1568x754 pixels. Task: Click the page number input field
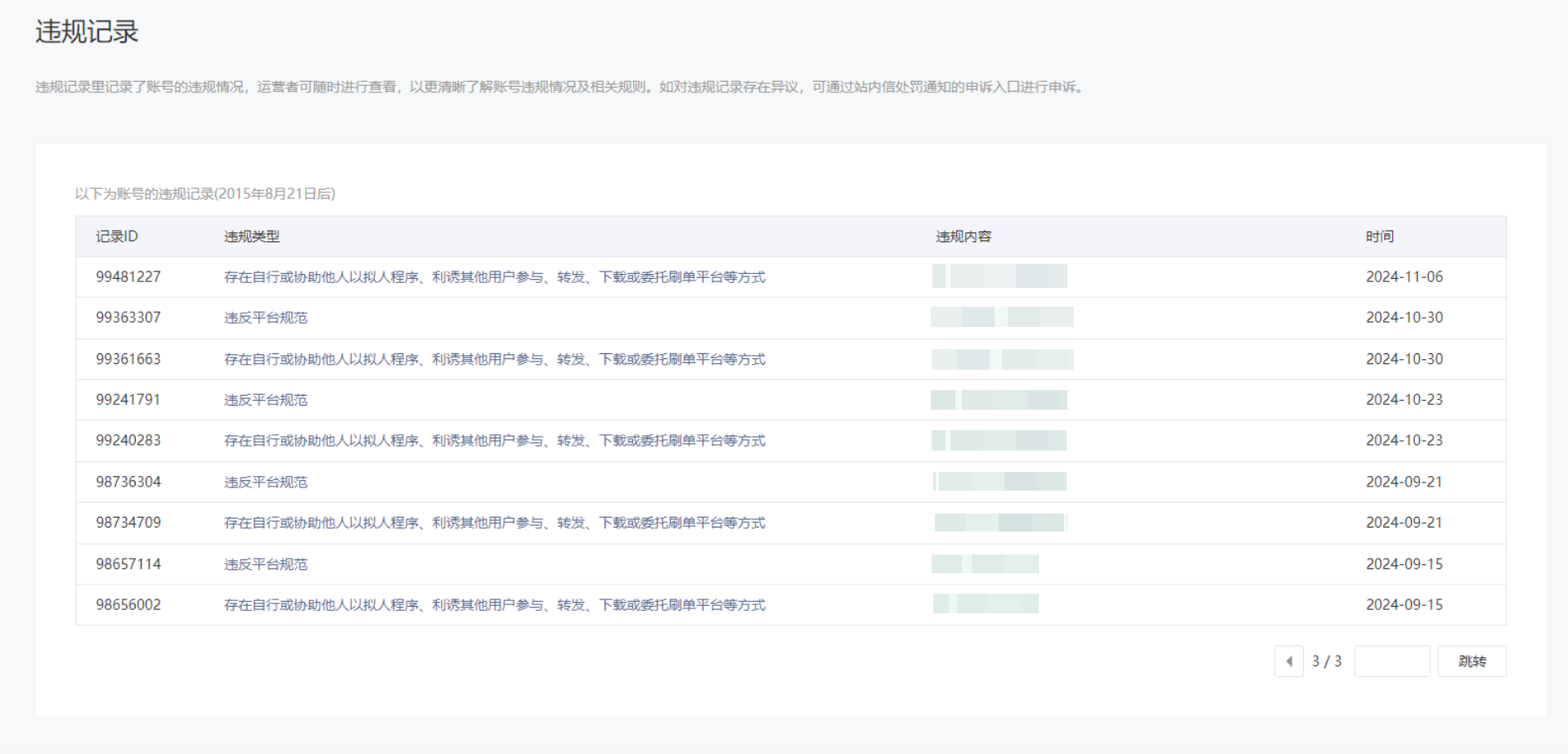(x=1391, y=662)
